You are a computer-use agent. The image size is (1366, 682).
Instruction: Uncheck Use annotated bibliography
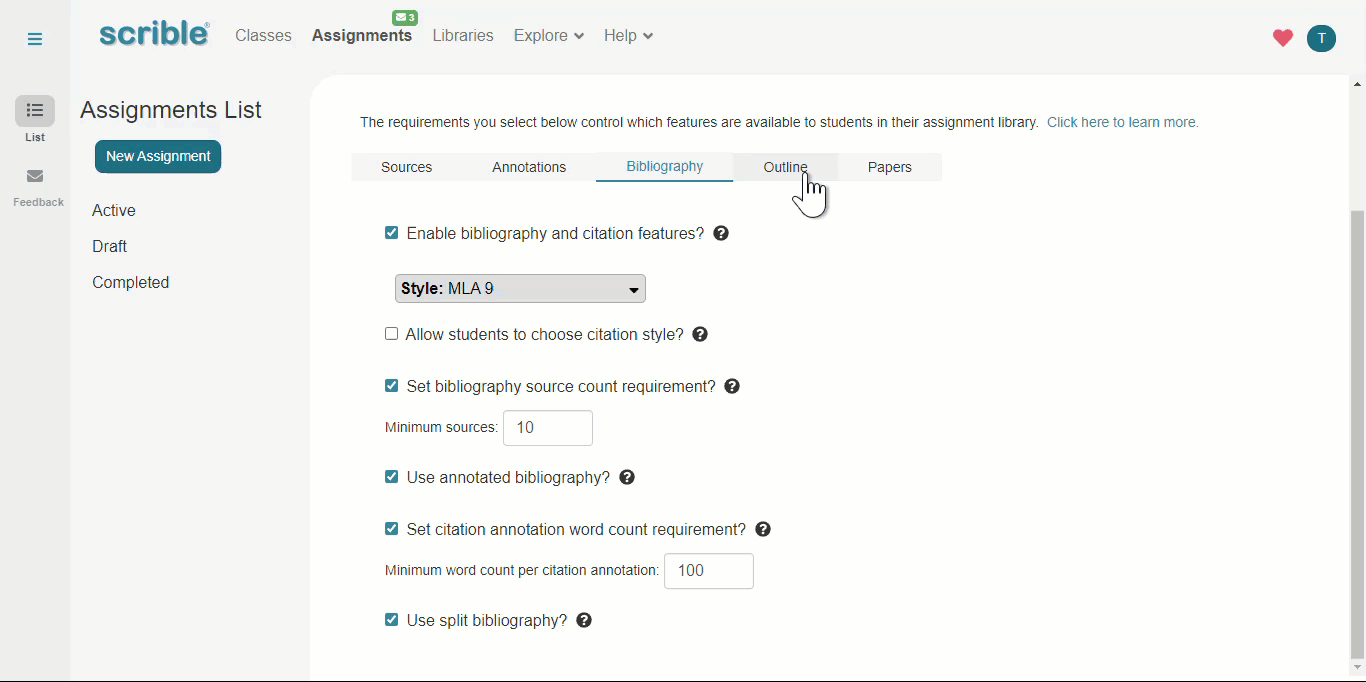tap(391, 476)
